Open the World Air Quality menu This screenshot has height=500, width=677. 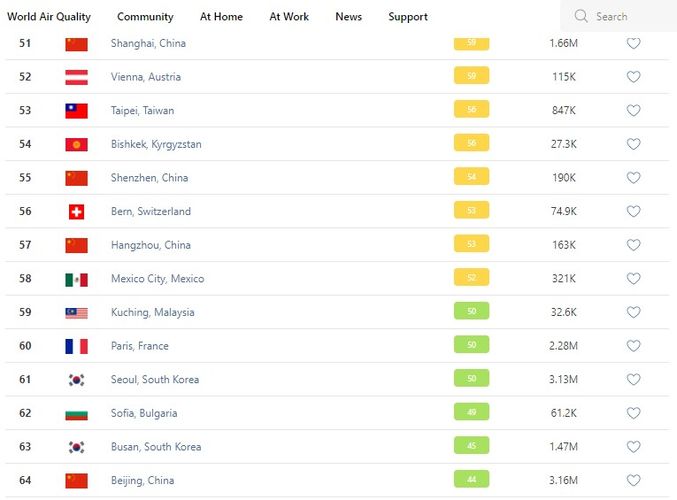49,17
